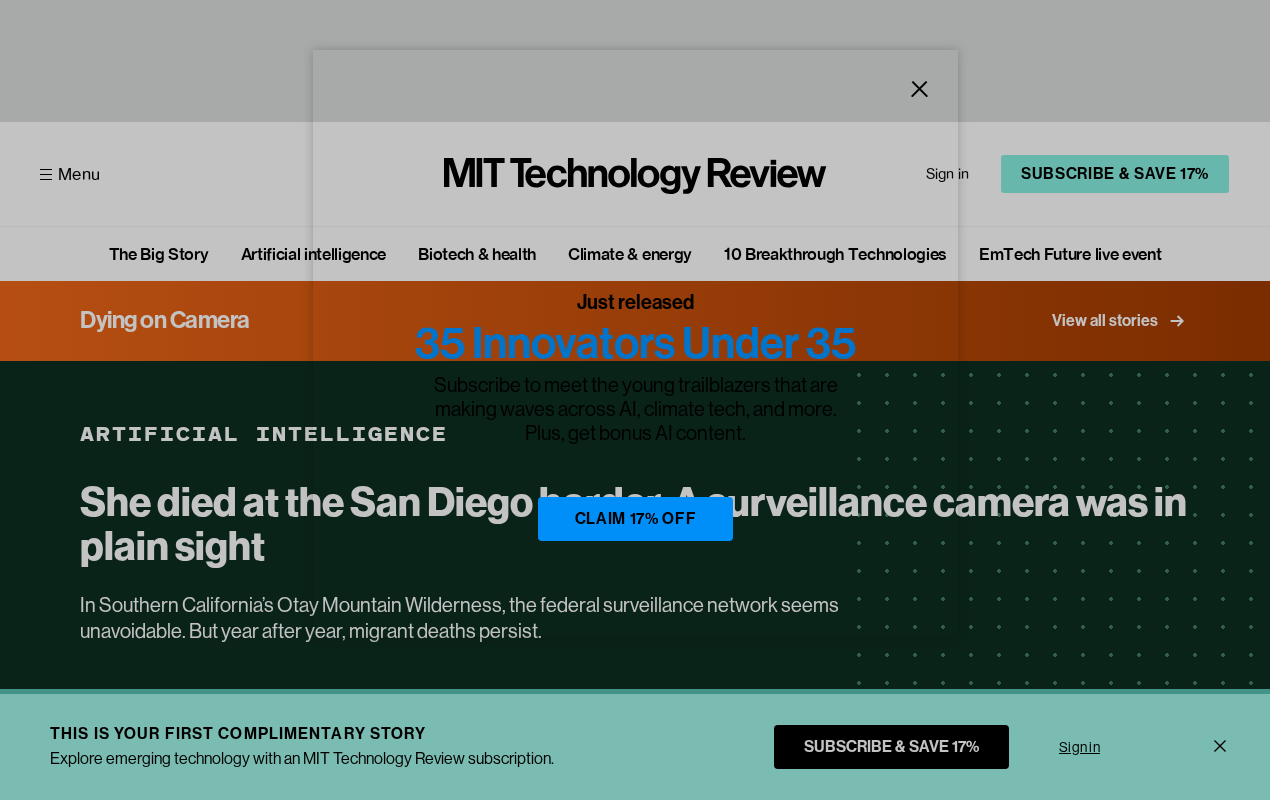This screenshot has width=1280, height=800.
Task: Click the 'Subscribe to meet the young trailblazers' text
Action: (x=635, y=409)
